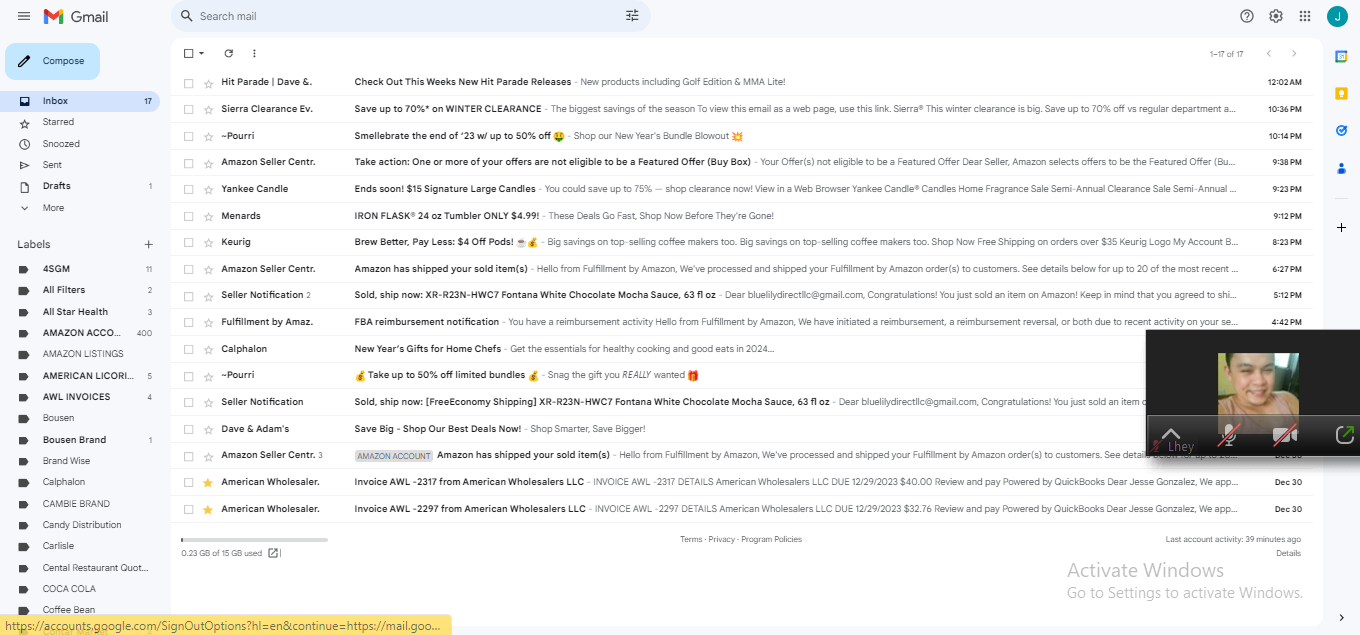
Task: Create new label plus icon
Action: tap(148, 244)
